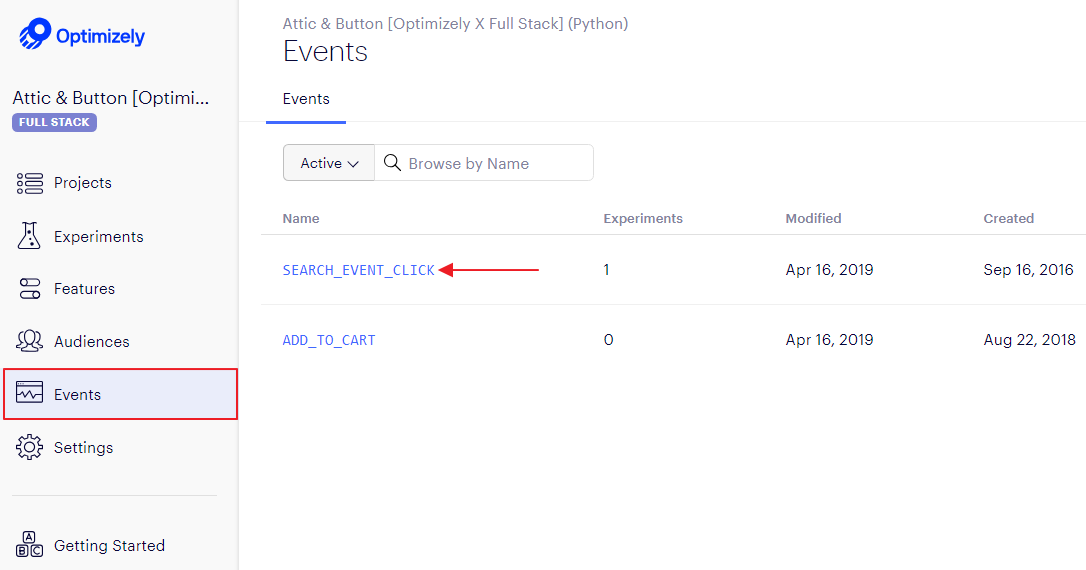Open Getting Started in the sidebar
Viewport: 1086px width, 570px height.
tap(109, 546)
